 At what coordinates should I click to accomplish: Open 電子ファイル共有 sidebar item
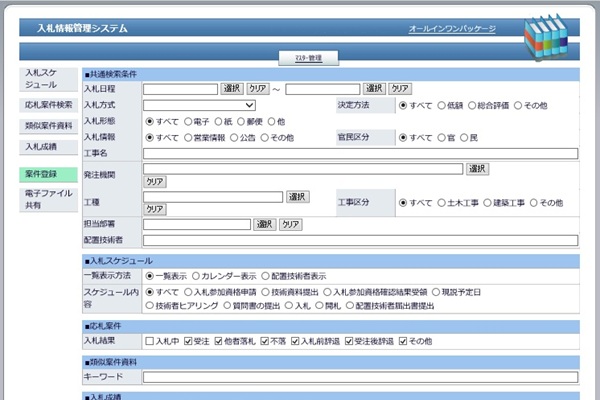coord(46,198)
